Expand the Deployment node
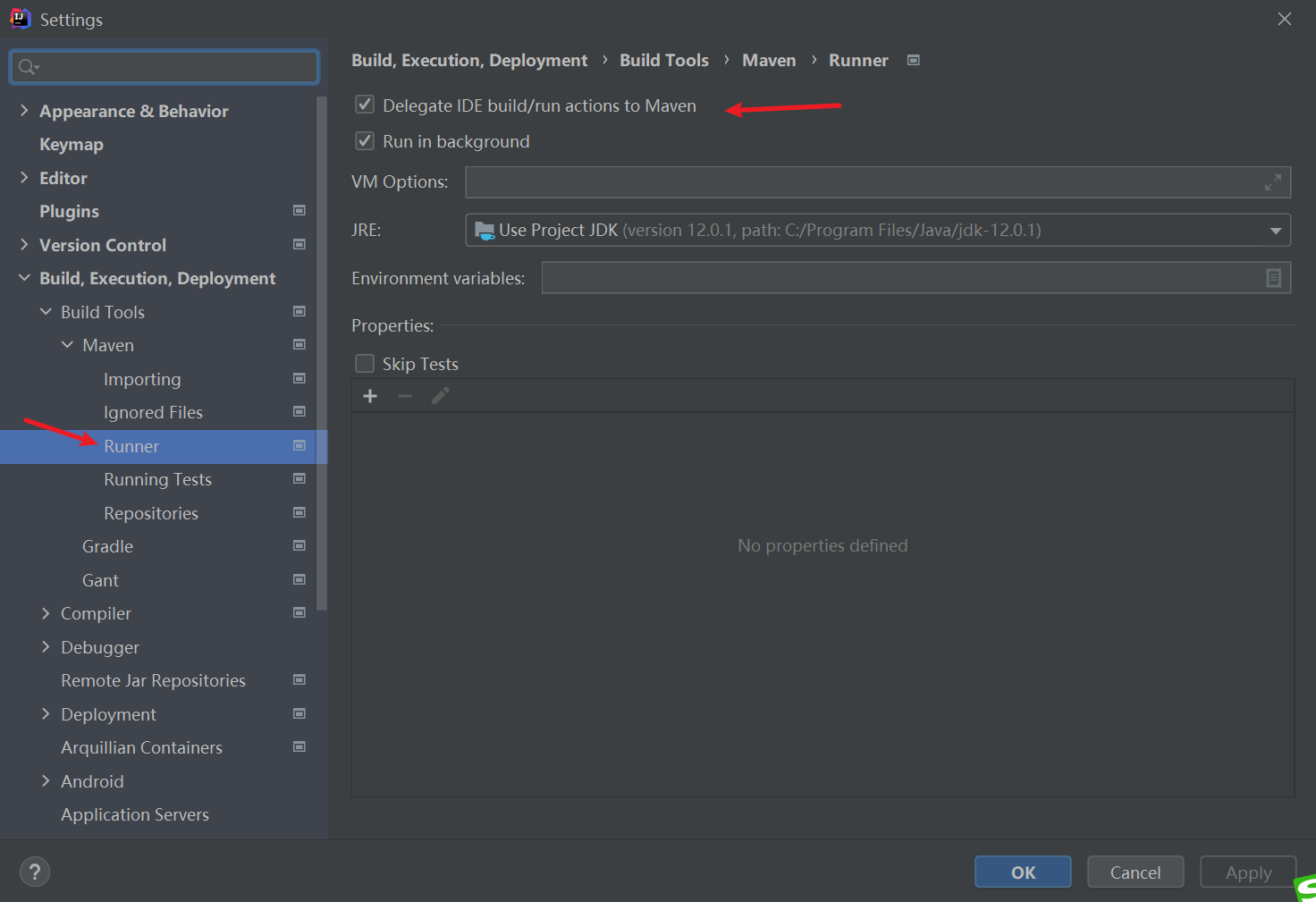Viewport: 1316px width, 902px height. [x=46, y=713]
